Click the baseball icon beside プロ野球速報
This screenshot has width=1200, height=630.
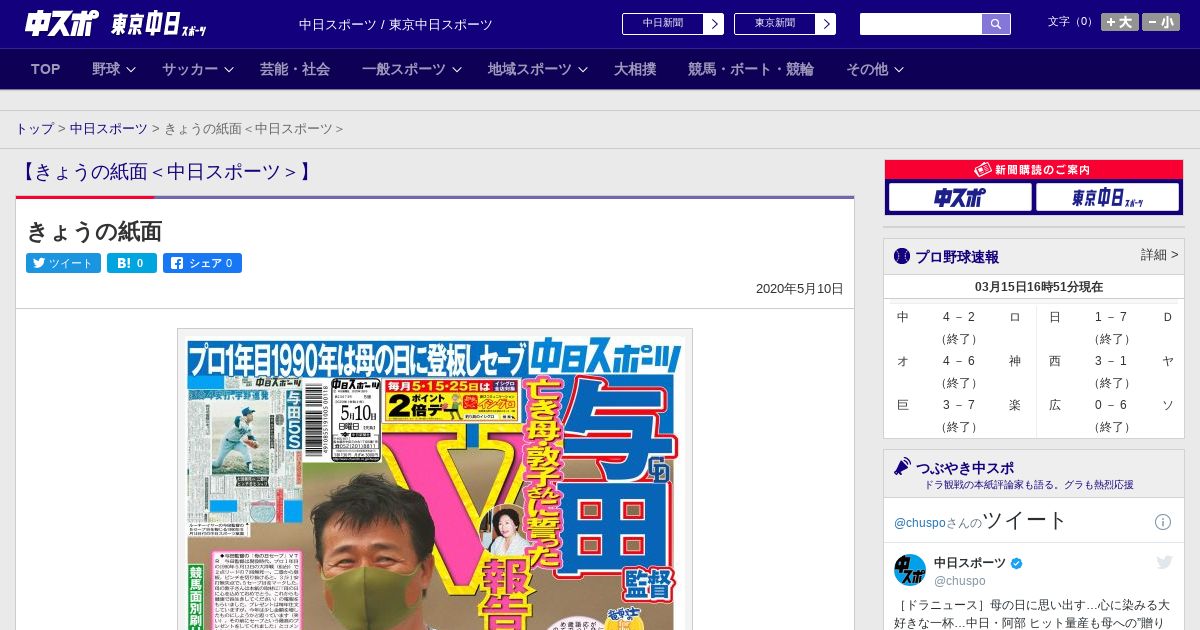click(902, 256)
